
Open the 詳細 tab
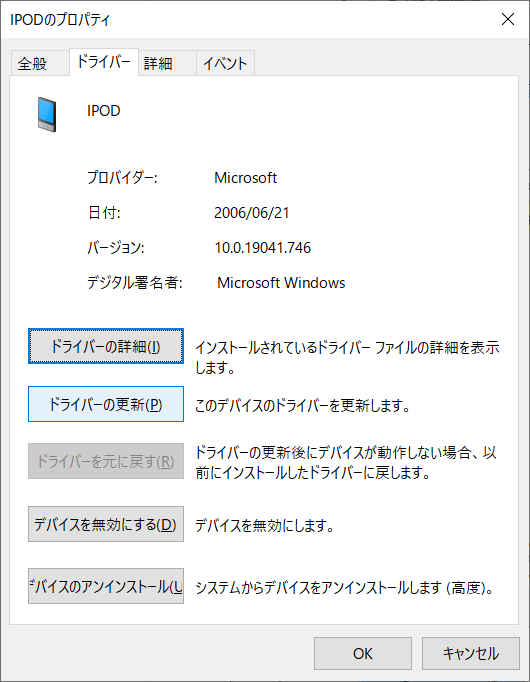click(x=167, y=64)
